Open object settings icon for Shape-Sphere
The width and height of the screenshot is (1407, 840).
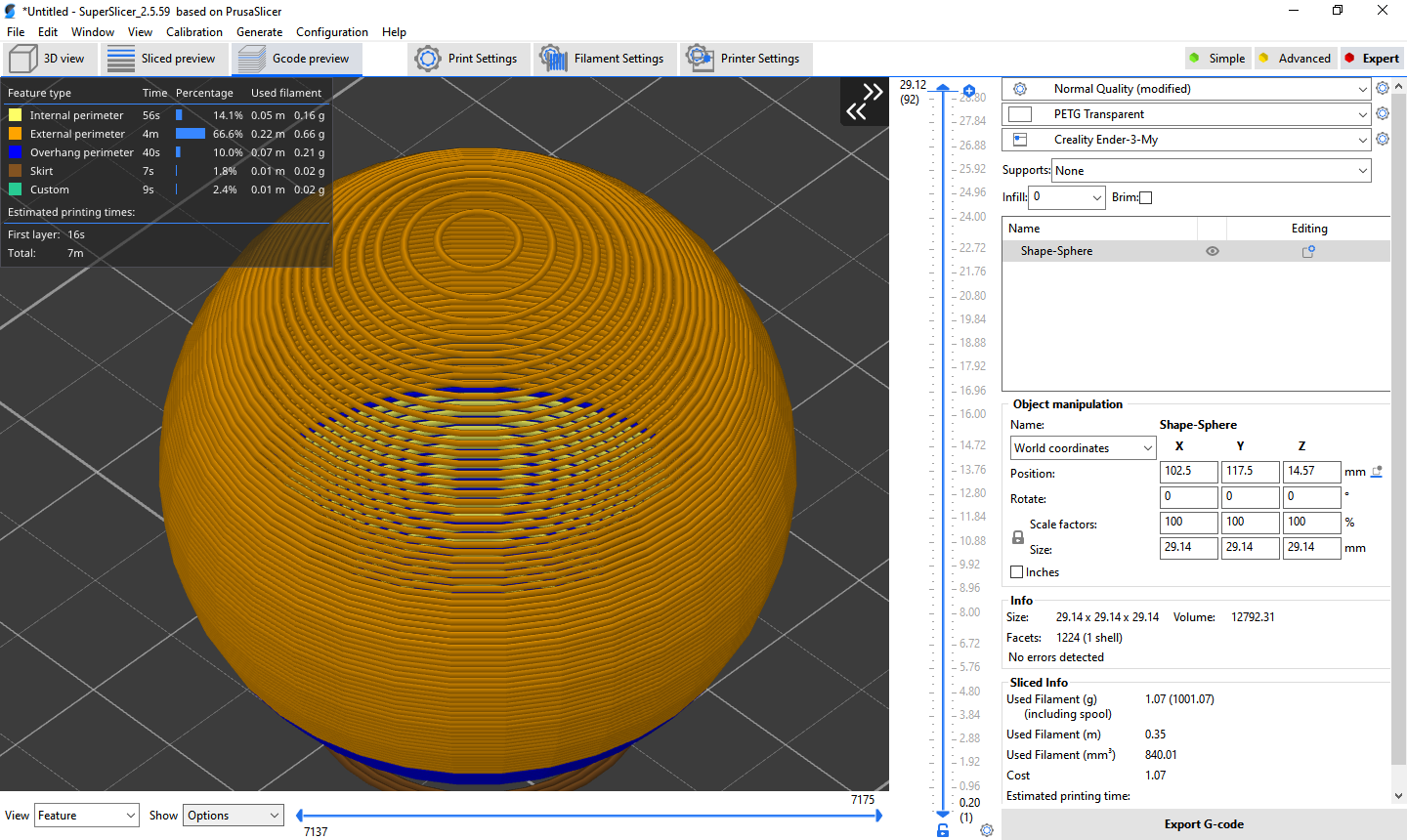[x=1307, y=251]
